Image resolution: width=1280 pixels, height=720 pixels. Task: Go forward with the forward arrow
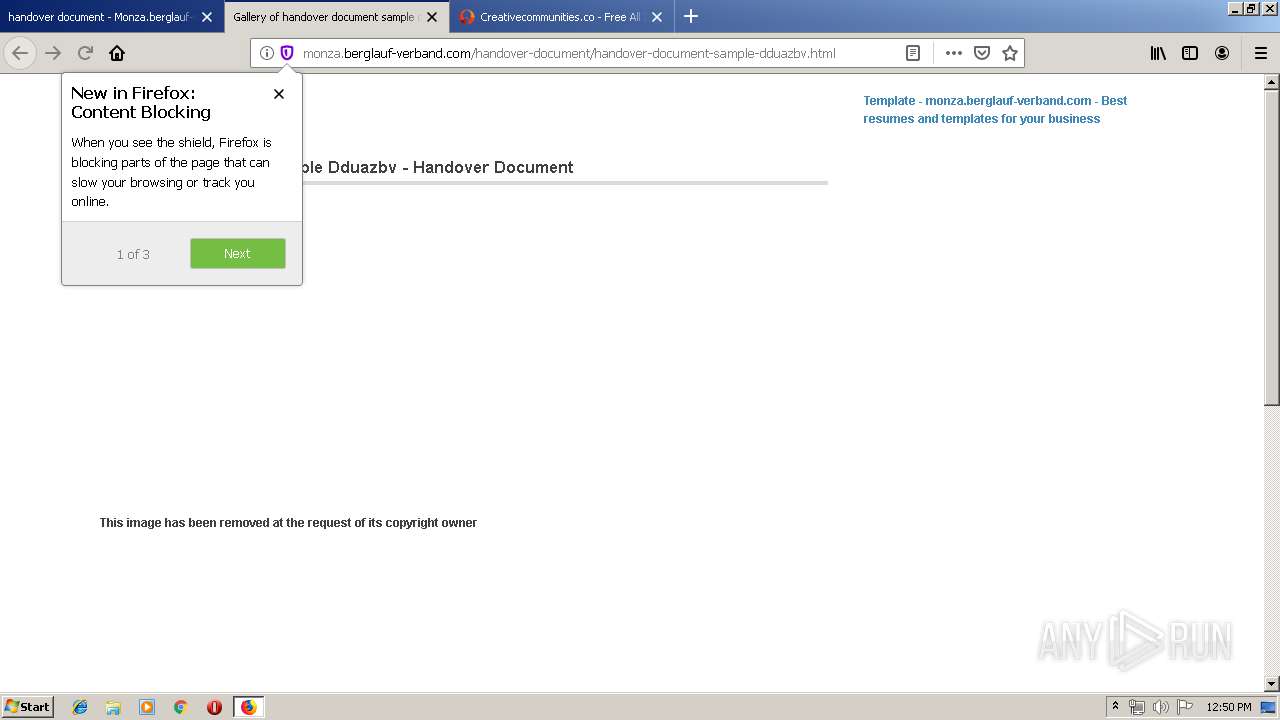point(53,53)
